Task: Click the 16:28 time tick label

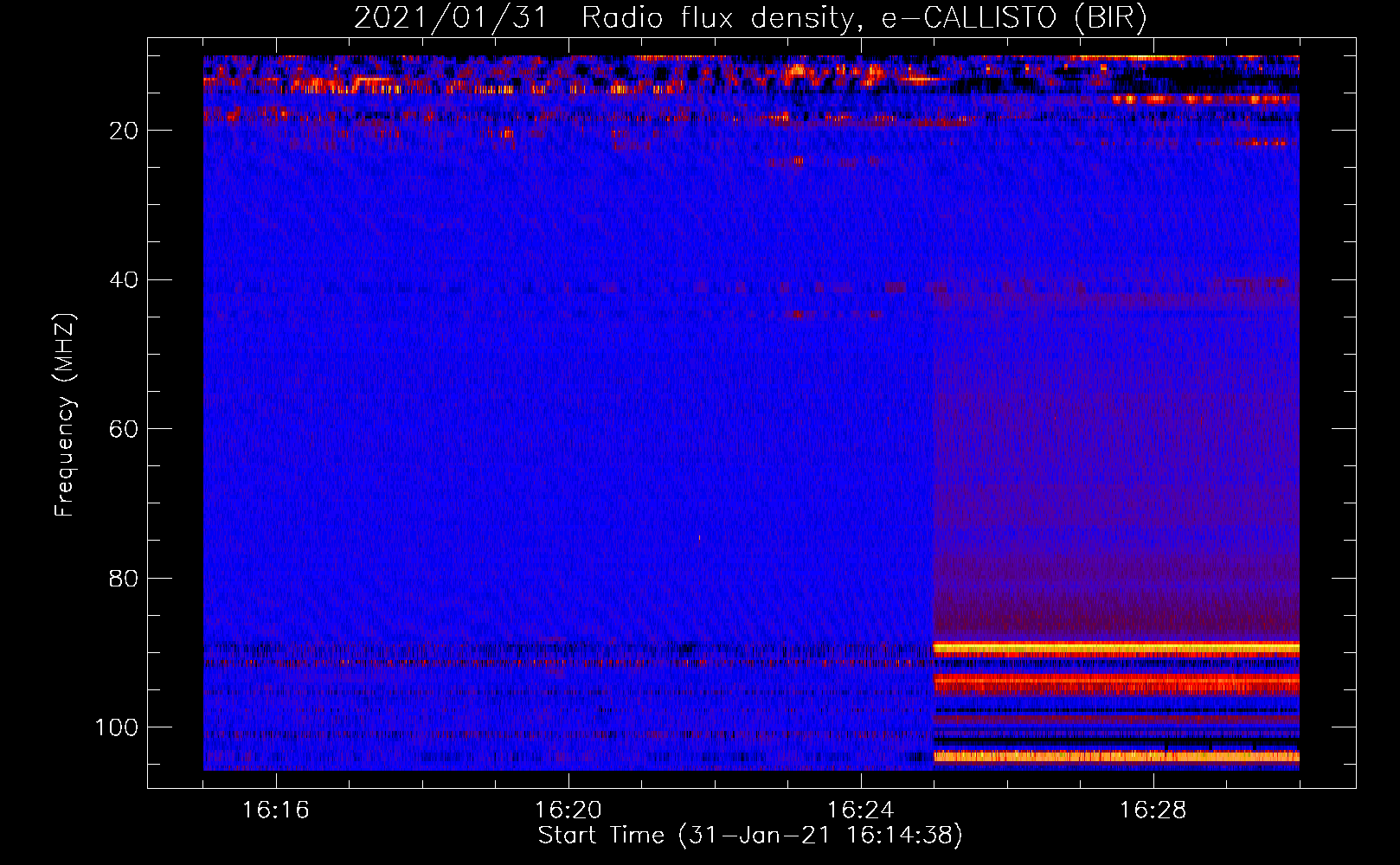Action: [1153, 811]
